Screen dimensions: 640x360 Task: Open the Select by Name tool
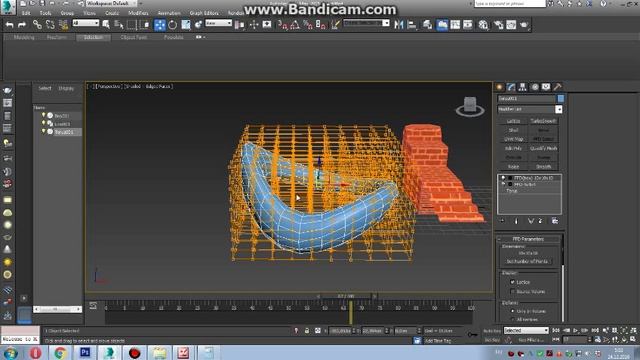(x=119, y=25)
